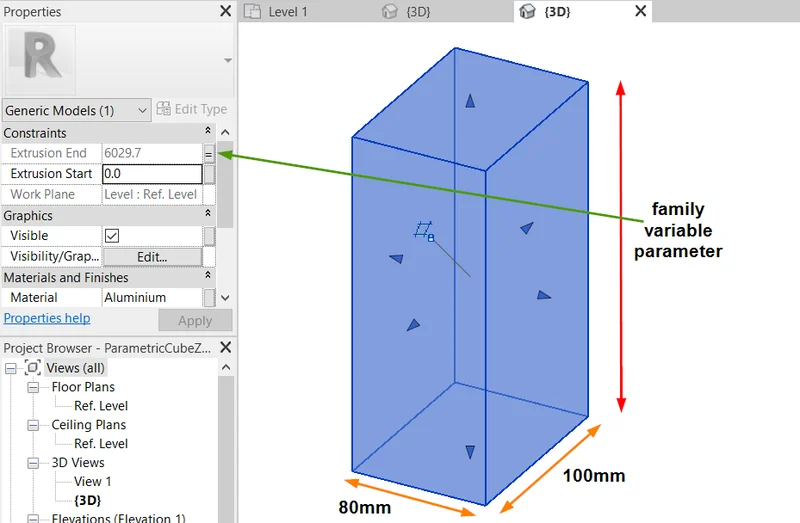Click the top face shape handle arrow
The width and height of the screenshot is (800, 523).
coord(470,101)
